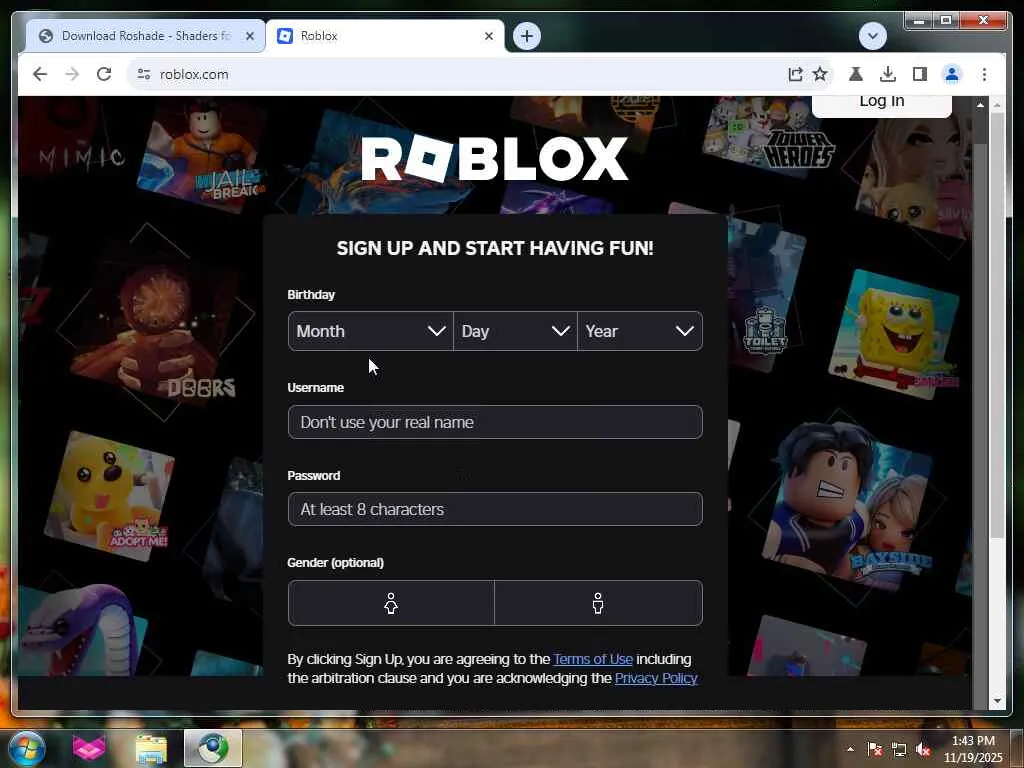The height and width of the screenshot is (768, 1024).
Task: Close the Download Roshade tab
Action: pyautogui.click(x=249, y=36)
